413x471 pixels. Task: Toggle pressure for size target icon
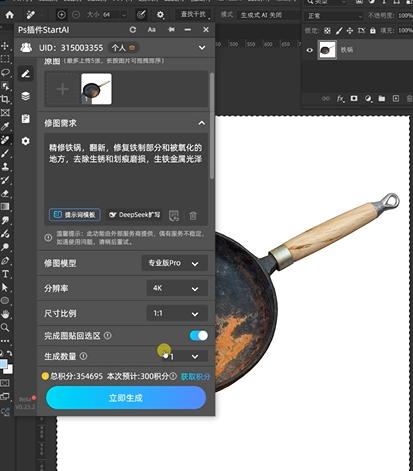click(141, 15)
